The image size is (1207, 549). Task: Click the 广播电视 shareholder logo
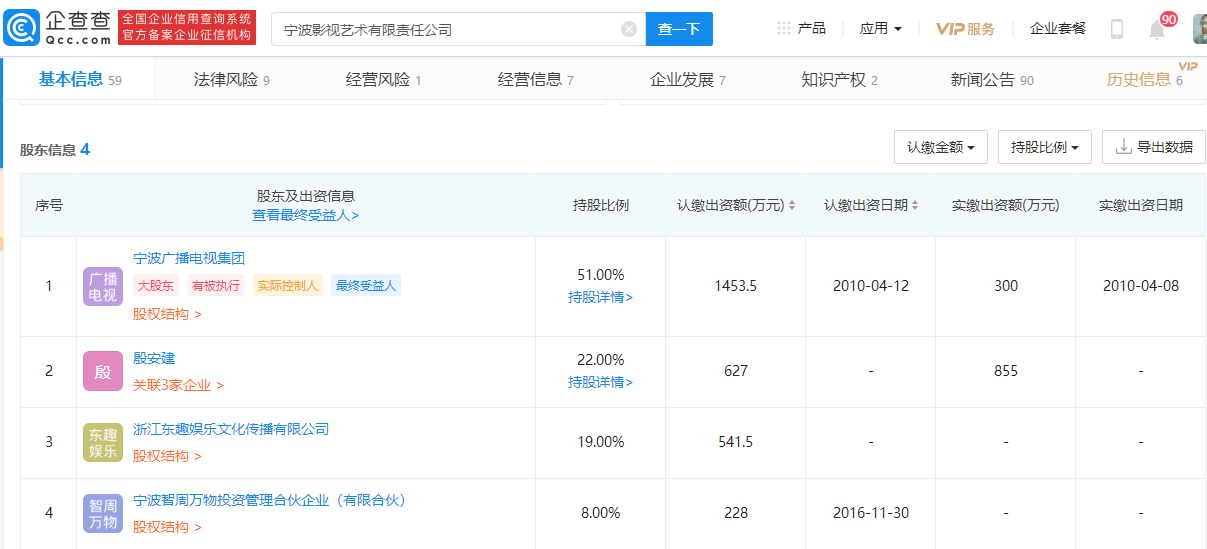(102, 287)
